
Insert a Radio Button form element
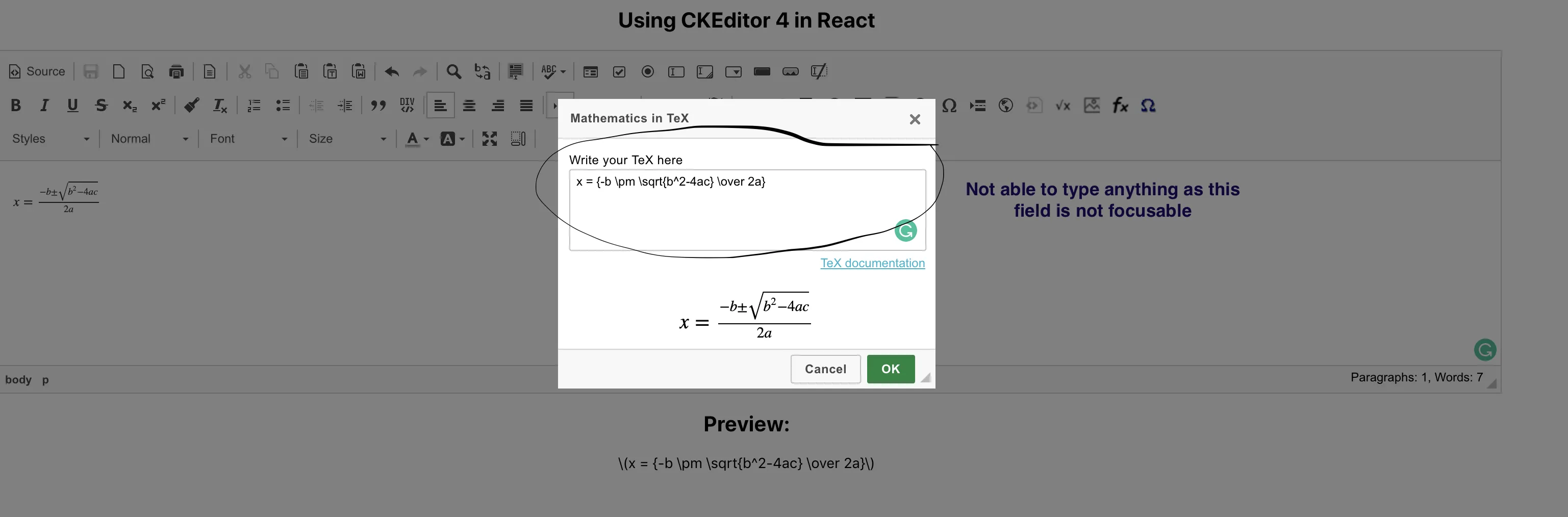648,72
